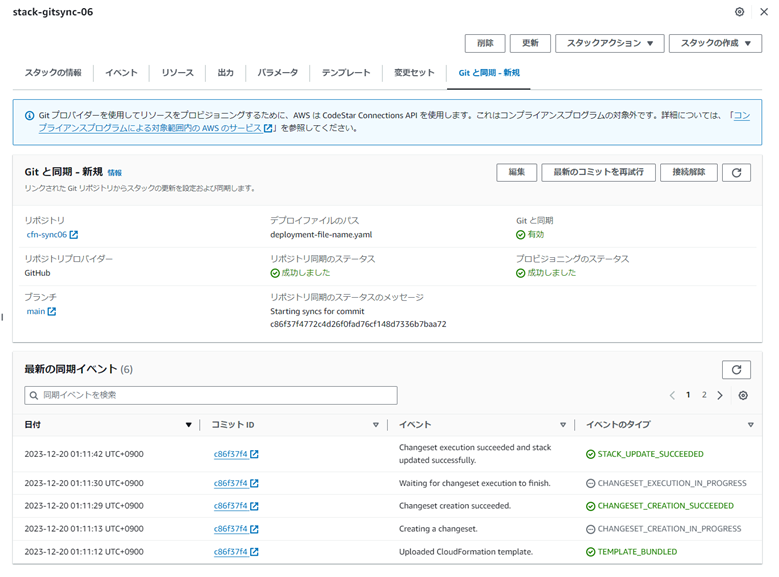Click the 編集 button
779x577 pixels.
[x=517, y=172]
